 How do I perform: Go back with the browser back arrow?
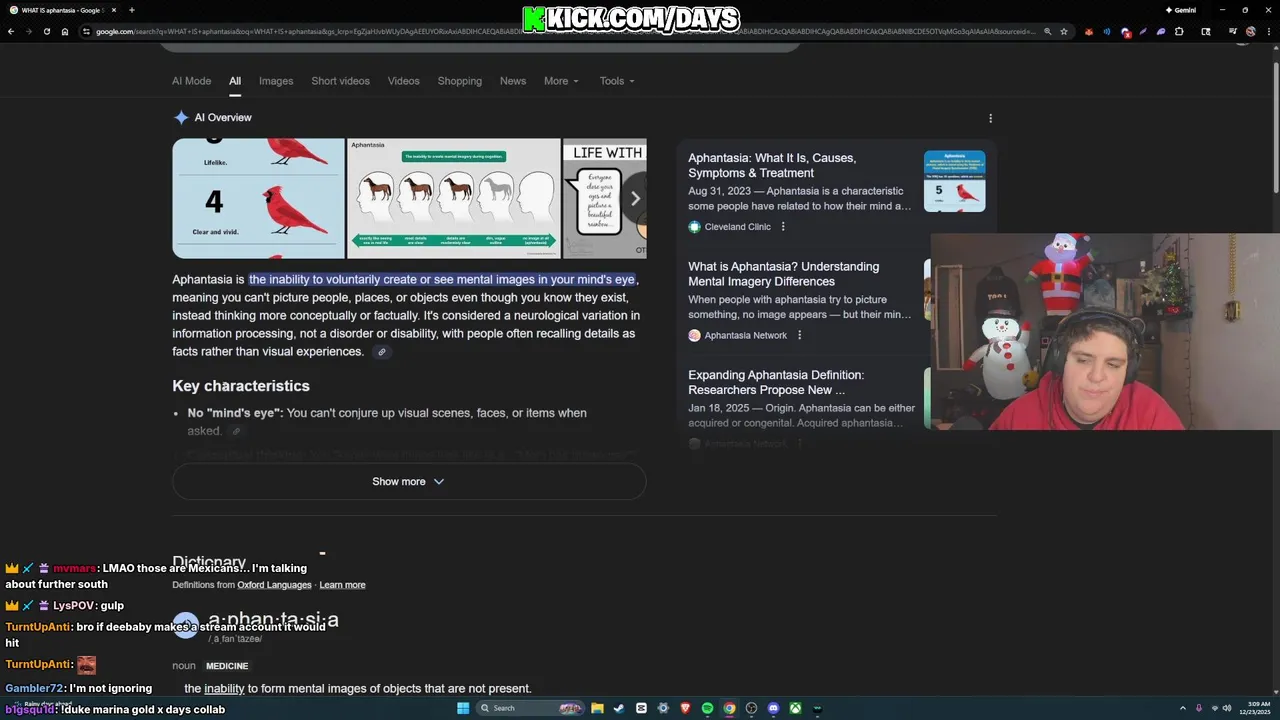(11, 32)
